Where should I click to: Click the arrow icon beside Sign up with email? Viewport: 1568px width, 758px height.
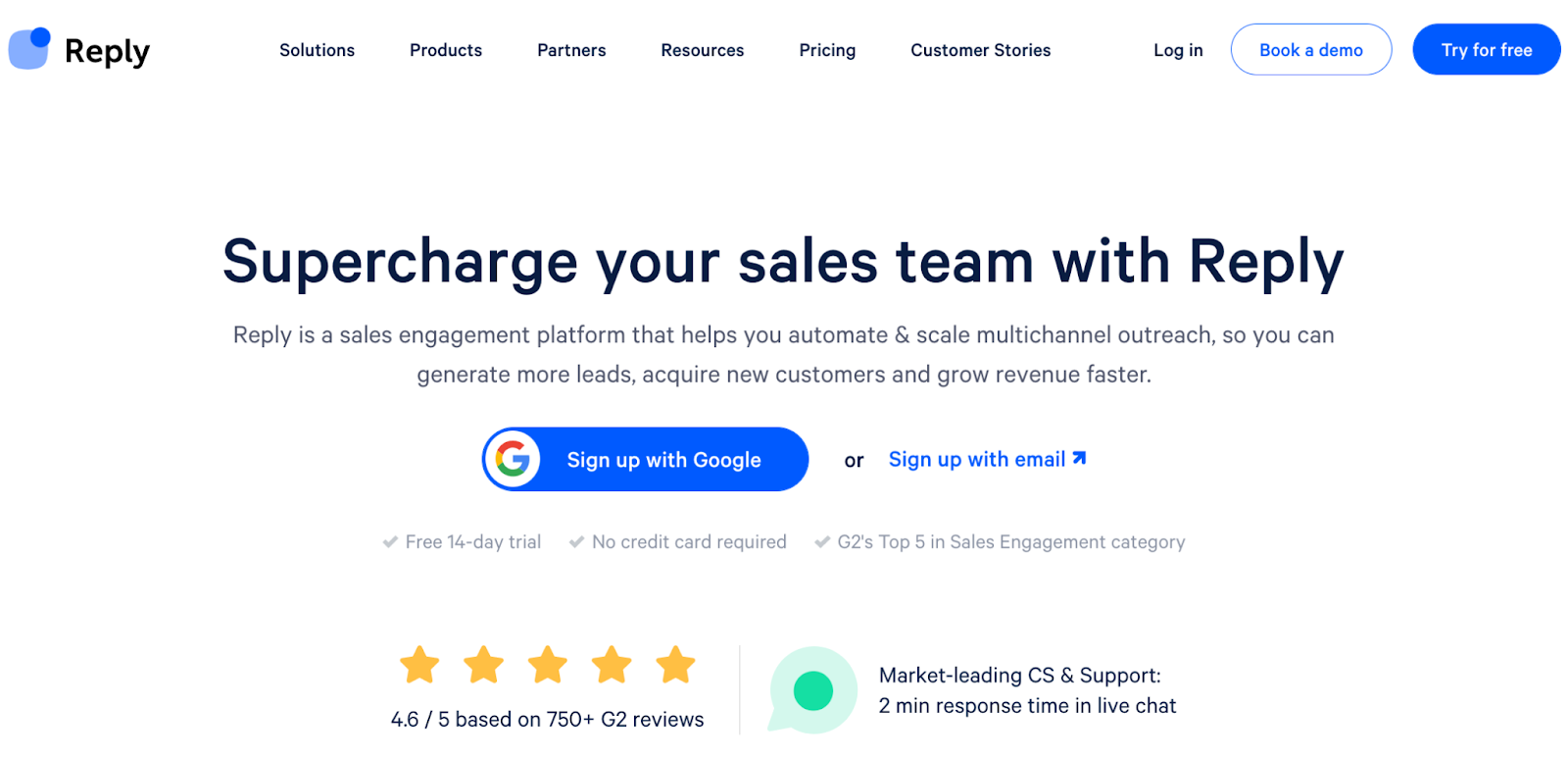pyautogui.click(x=1080, y=458)
